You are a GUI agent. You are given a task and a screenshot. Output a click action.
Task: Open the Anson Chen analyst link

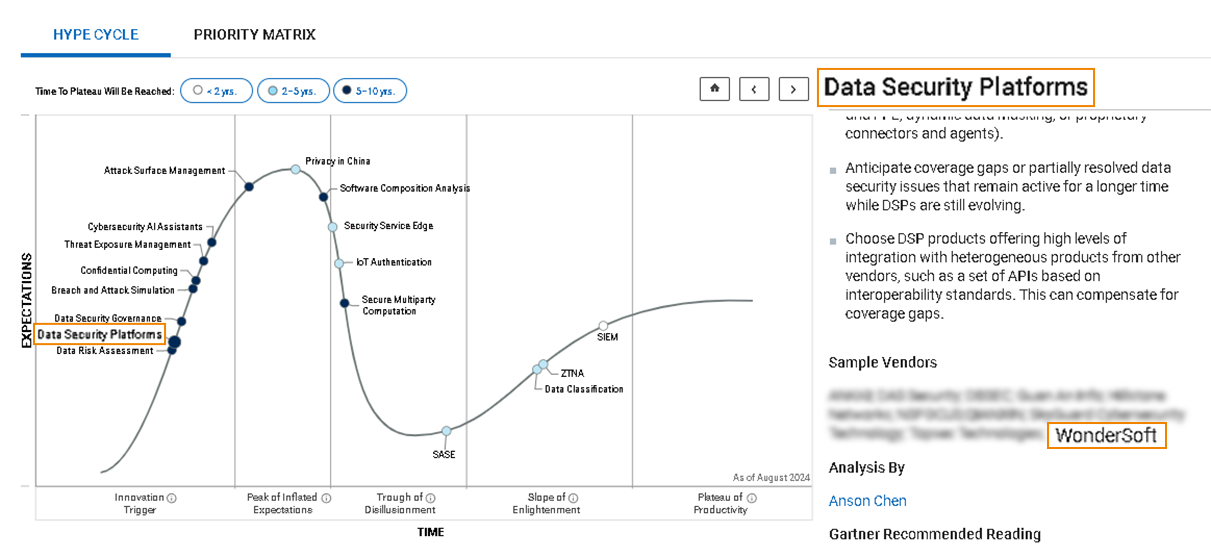[867, 501]
